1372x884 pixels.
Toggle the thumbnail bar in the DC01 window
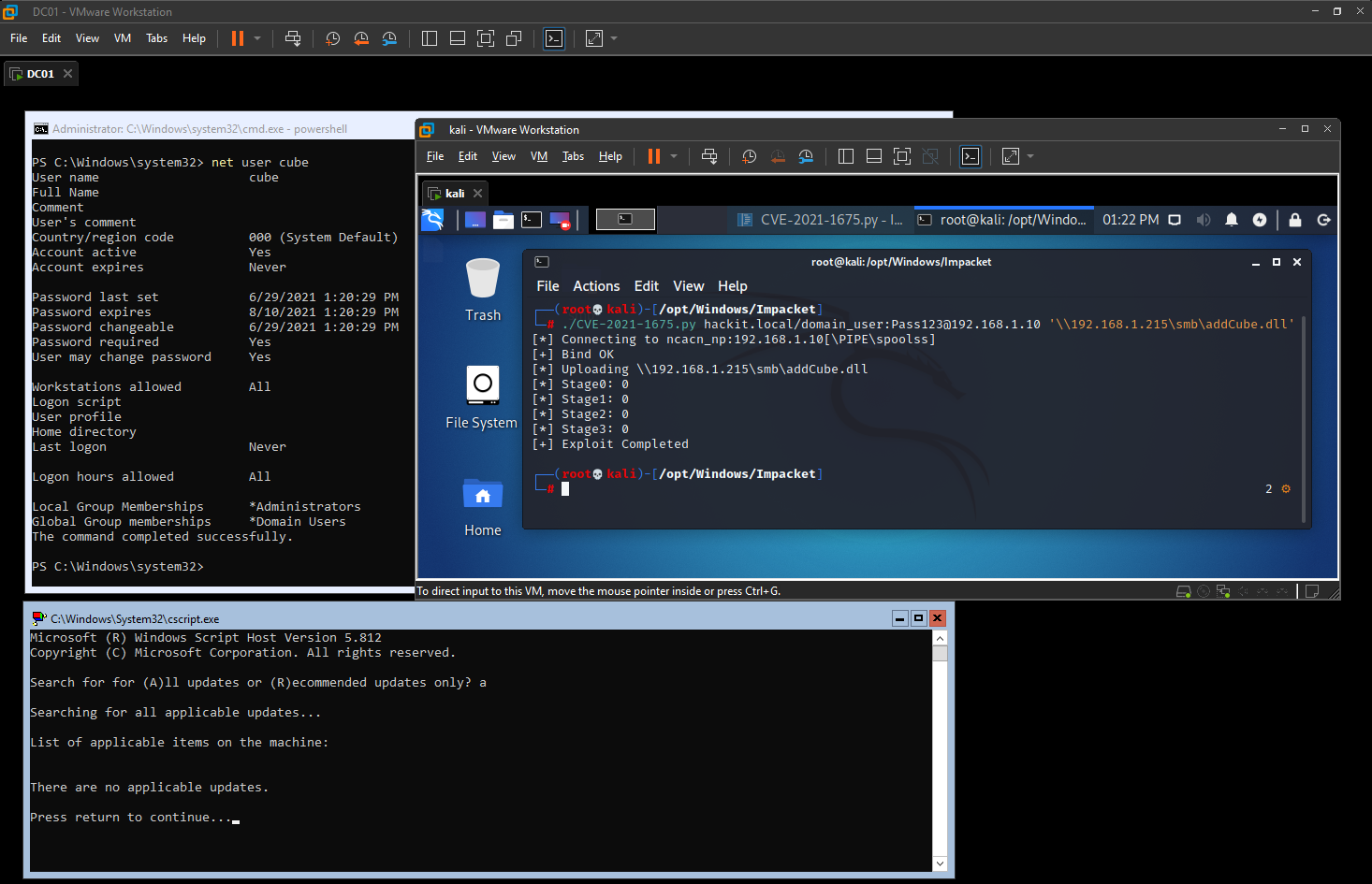[458, 38]
